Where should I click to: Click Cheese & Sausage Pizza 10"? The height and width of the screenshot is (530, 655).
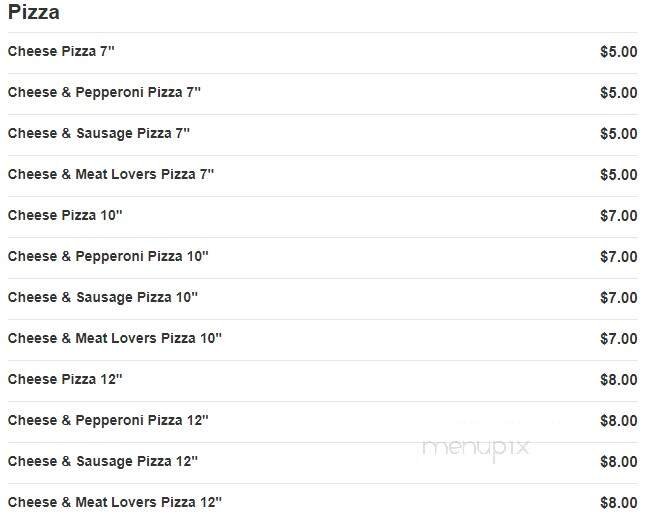coord(103,297)
